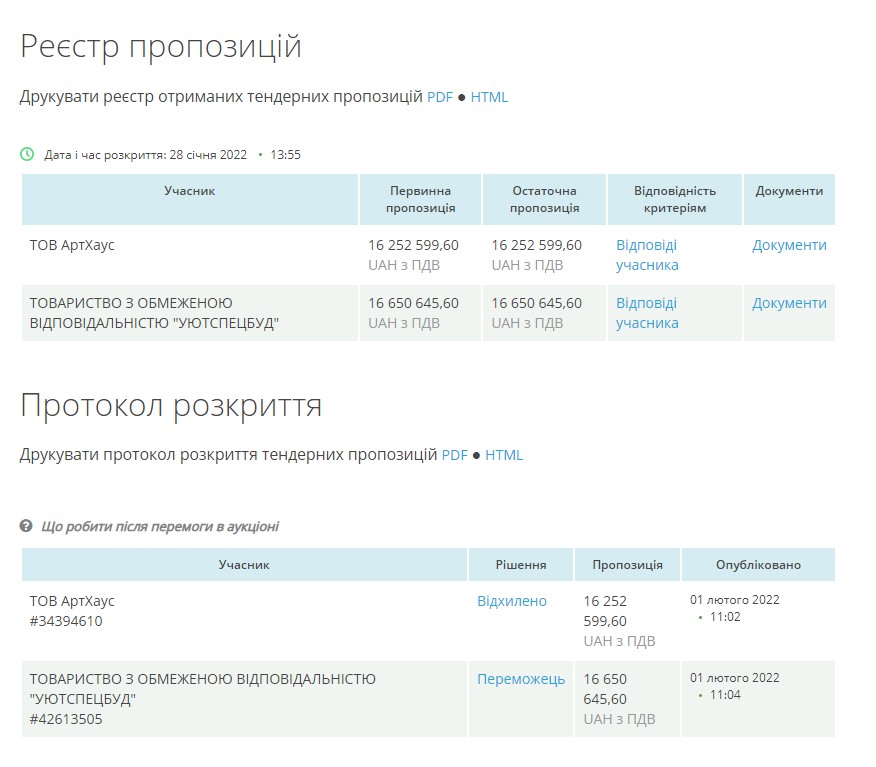
Task: Click protocol proposal amount 16 252 599,60
Action: tap(605, 611)
